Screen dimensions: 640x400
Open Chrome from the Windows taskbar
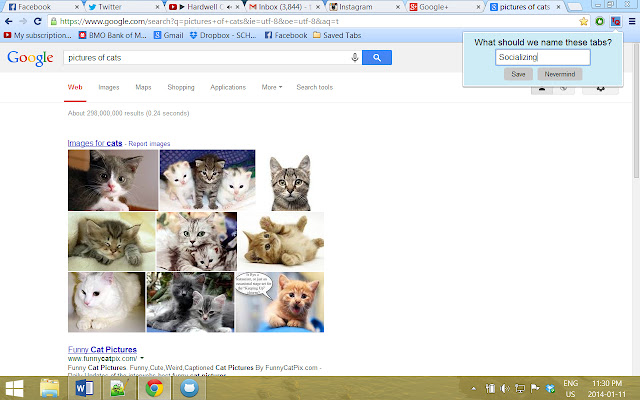pos(153,387)
